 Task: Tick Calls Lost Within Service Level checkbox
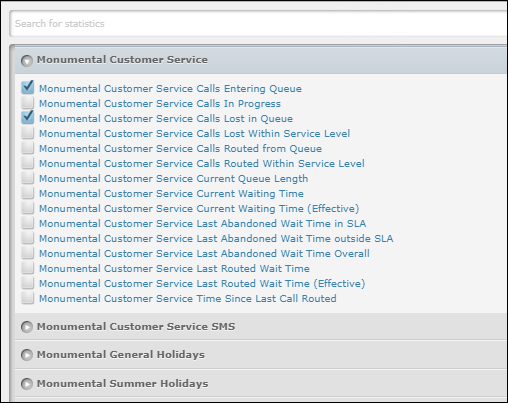point(28,133)
